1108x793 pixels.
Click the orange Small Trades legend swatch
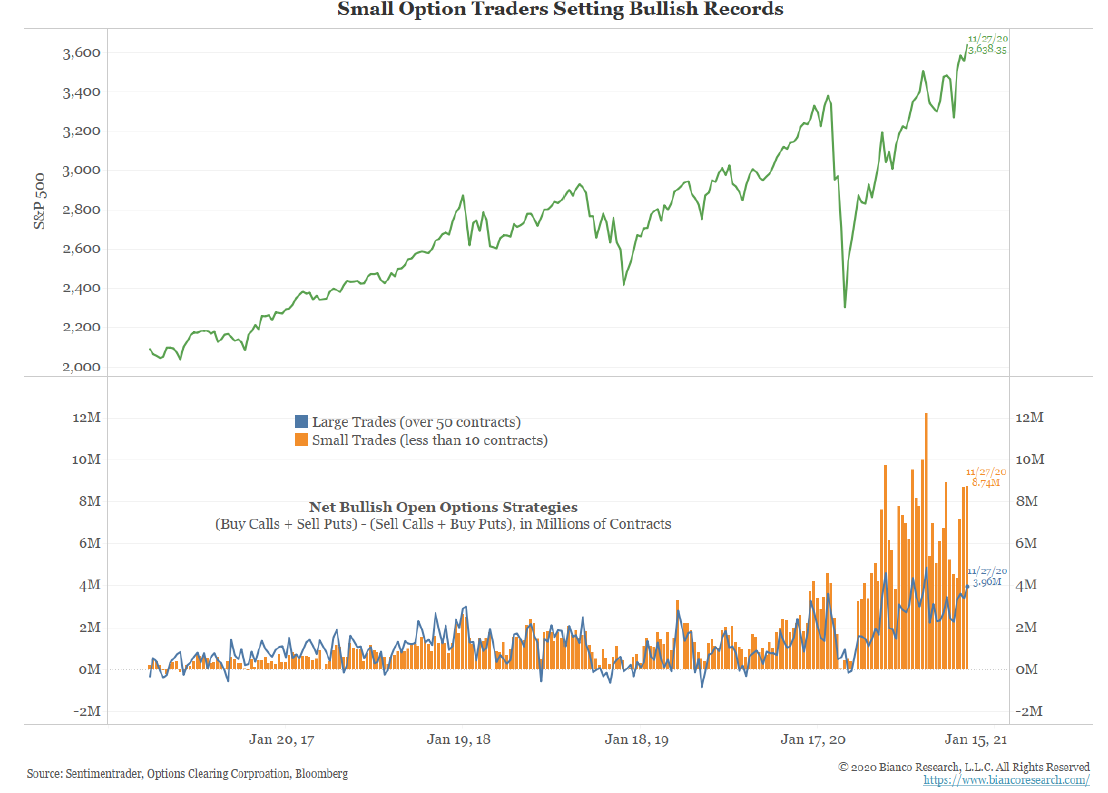302,440
